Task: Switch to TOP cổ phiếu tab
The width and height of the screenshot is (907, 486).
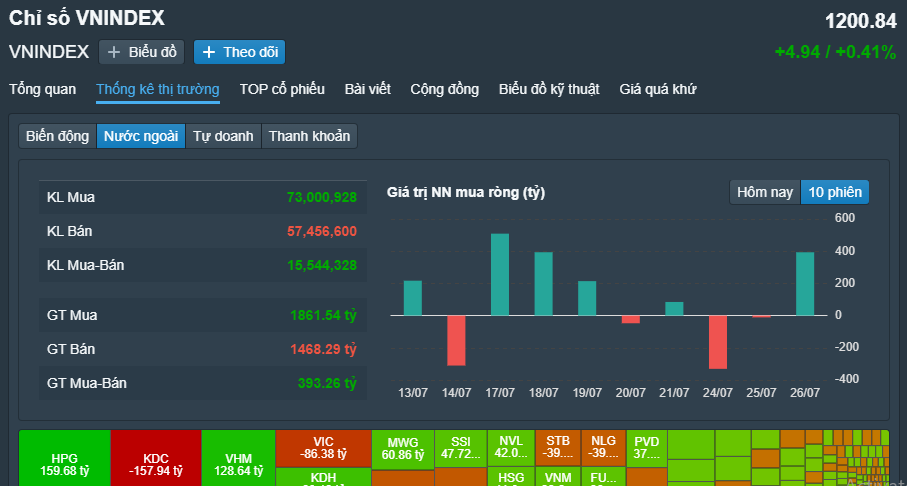Action: (x=282, y=90)
